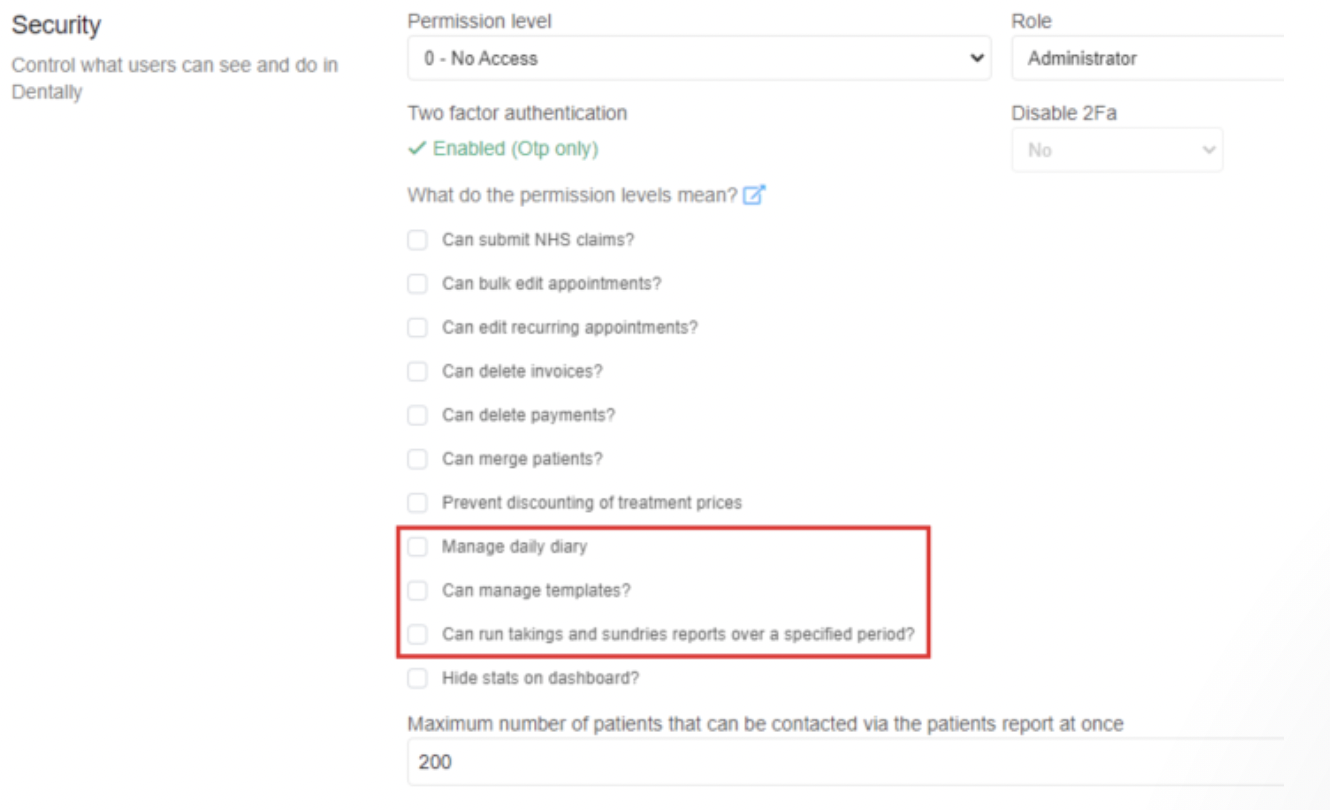Enable the Manage daily diary checkbox
The width and height of the screenshot is (1330, 810).
point(417,547)
